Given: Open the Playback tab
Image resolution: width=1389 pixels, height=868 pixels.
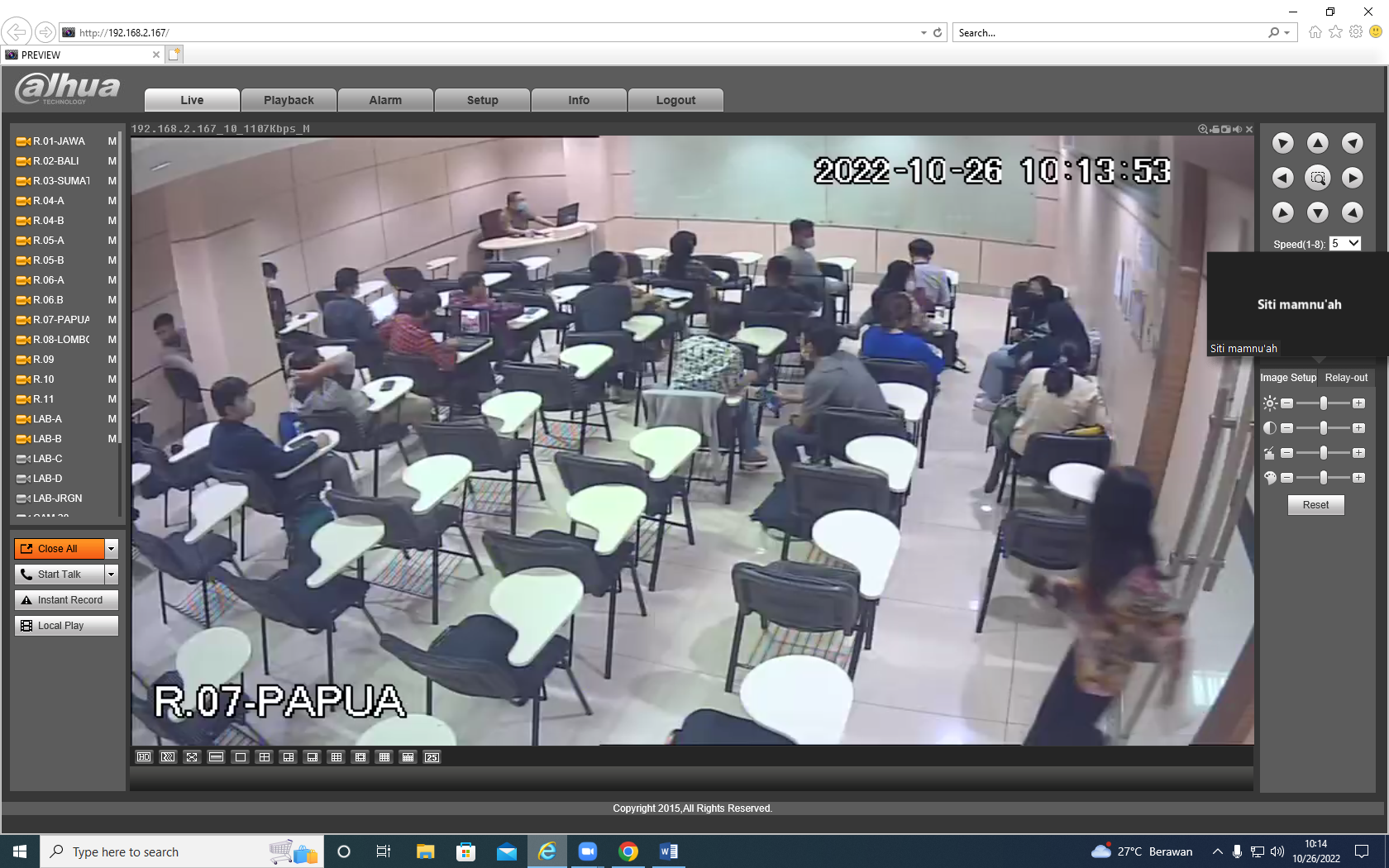Looking at the screenshot, I should pyautogui.click(x=289, y=100).
